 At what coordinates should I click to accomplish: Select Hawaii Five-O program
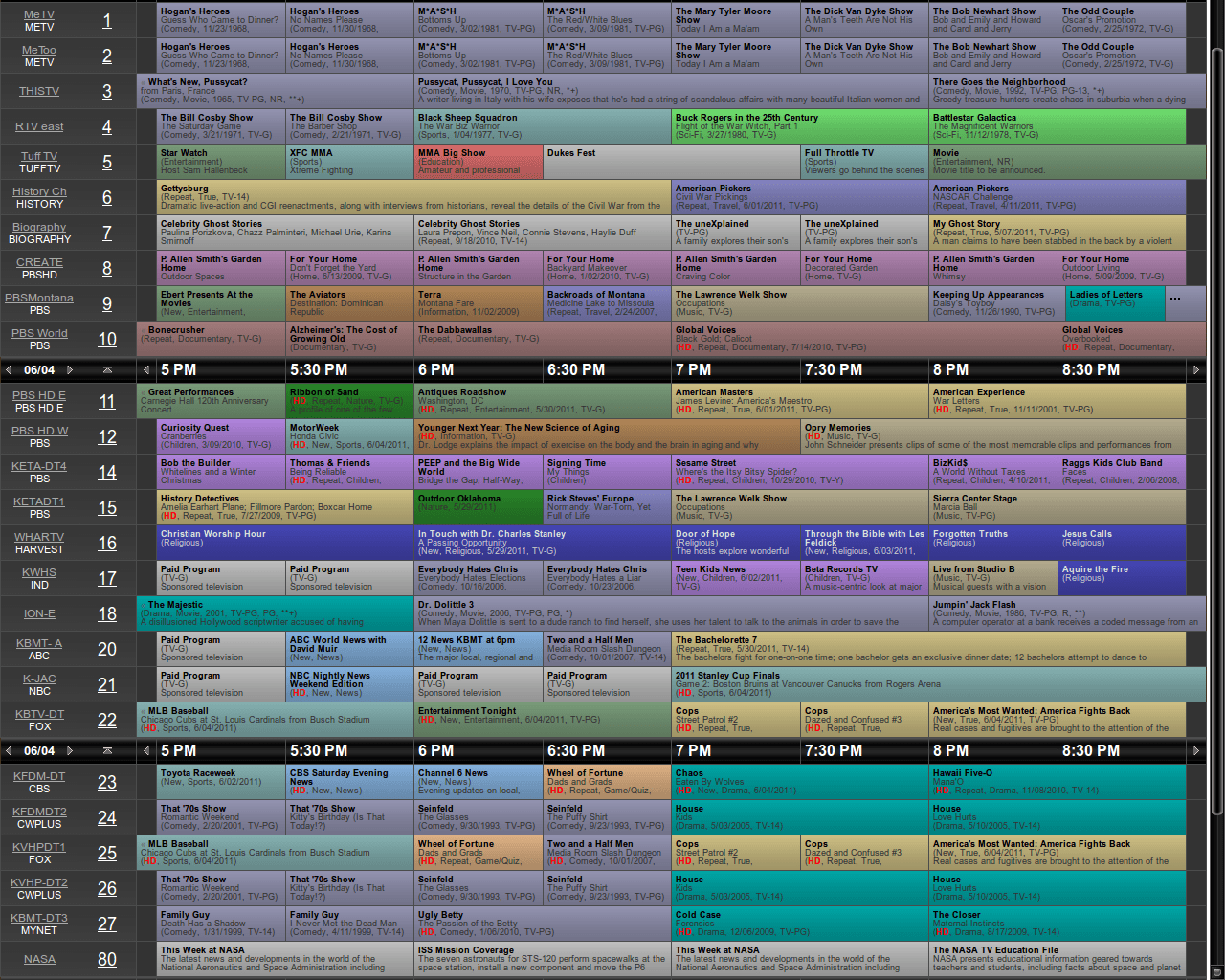(x=1058, y=782)
